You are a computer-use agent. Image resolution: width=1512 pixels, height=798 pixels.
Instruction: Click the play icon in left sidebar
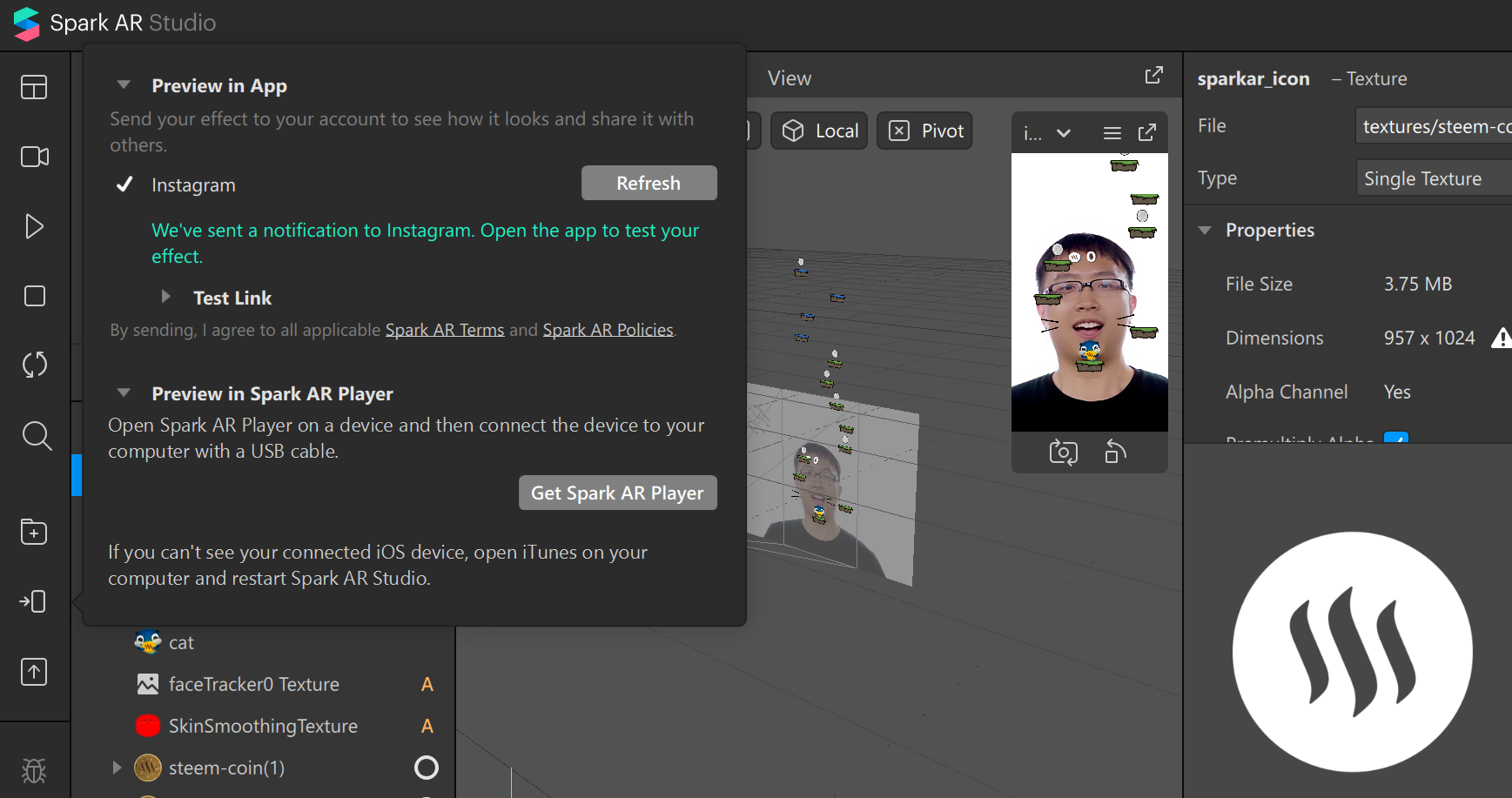coord(34,226)
